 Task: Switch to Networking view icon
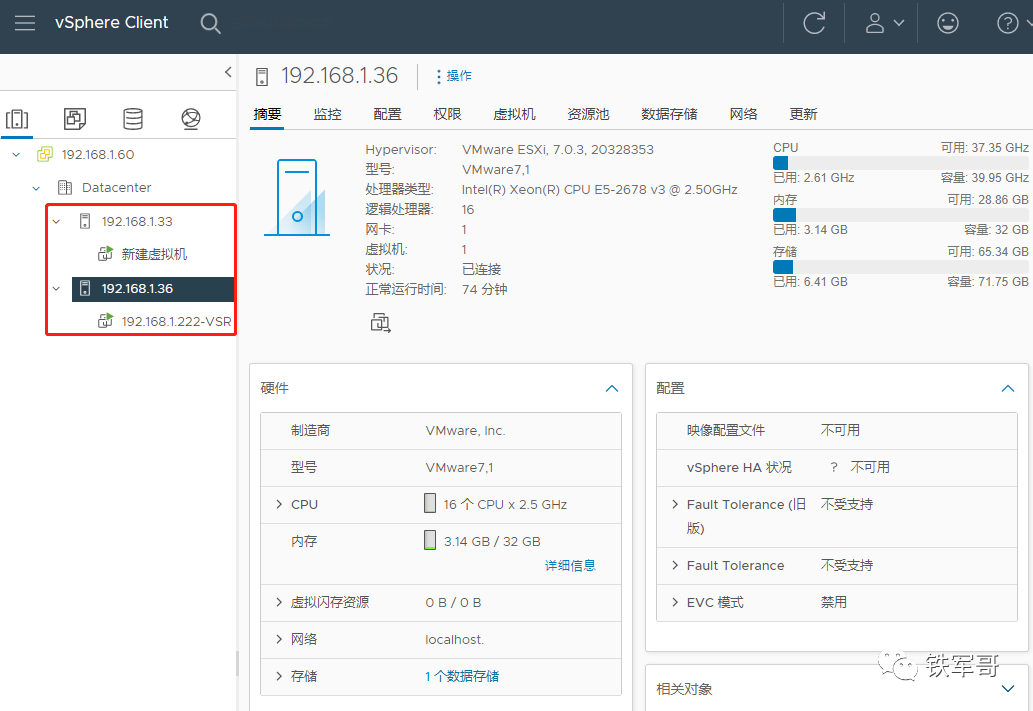tap(191, 119)
